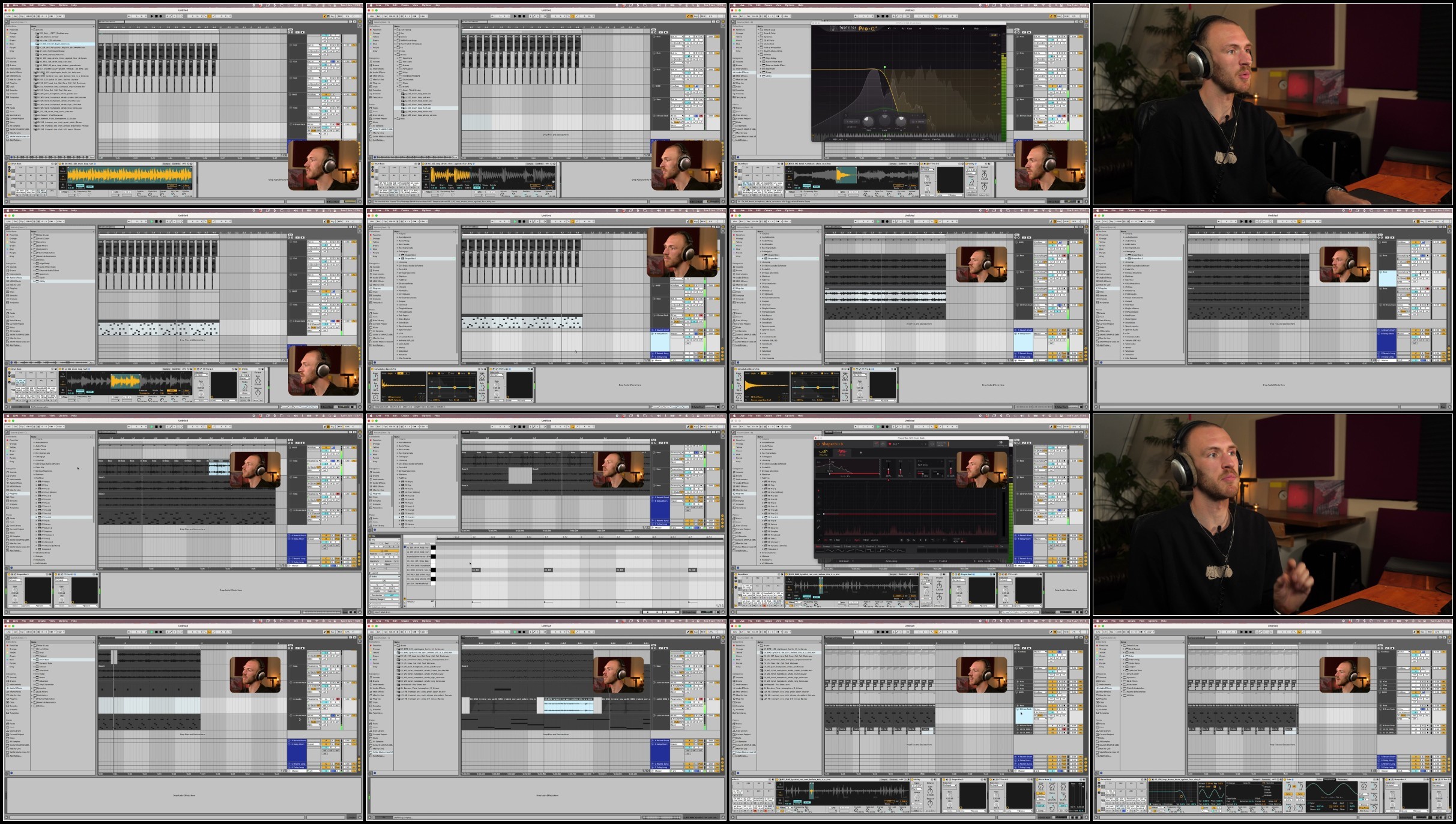Open the High Cut shape dropdown in Pro-Q 3
1456x824 pixels.
tap(852, 122)
